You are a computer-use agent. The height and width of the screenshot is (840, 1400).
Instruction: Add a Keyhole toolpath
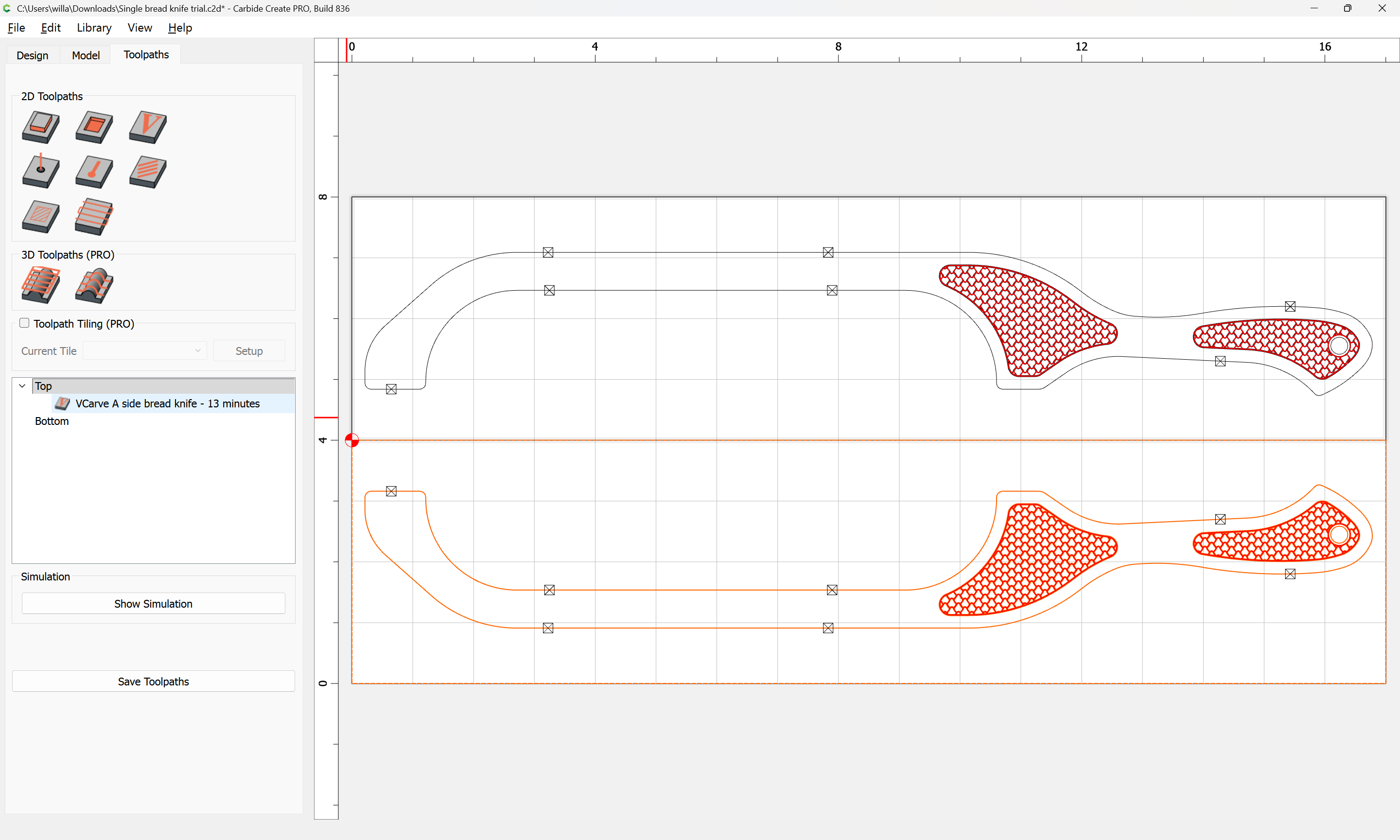pos(94,171)
